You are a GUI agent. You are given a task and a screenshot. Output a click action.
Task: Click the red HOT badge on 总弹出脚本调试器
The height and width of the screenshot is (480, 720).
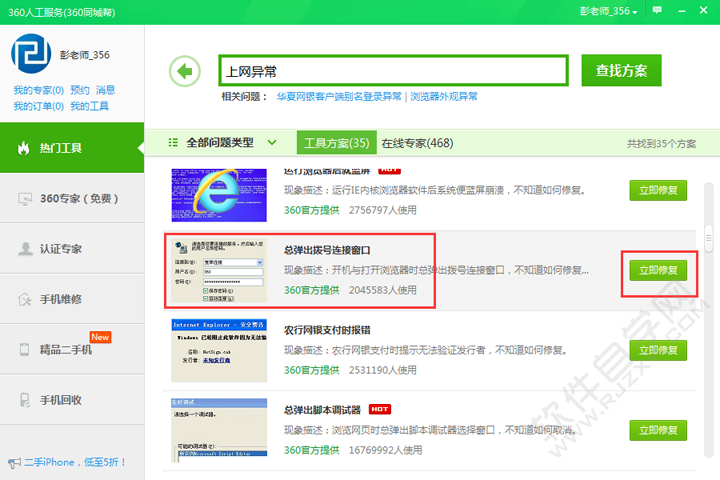click(x=380, y=409)
